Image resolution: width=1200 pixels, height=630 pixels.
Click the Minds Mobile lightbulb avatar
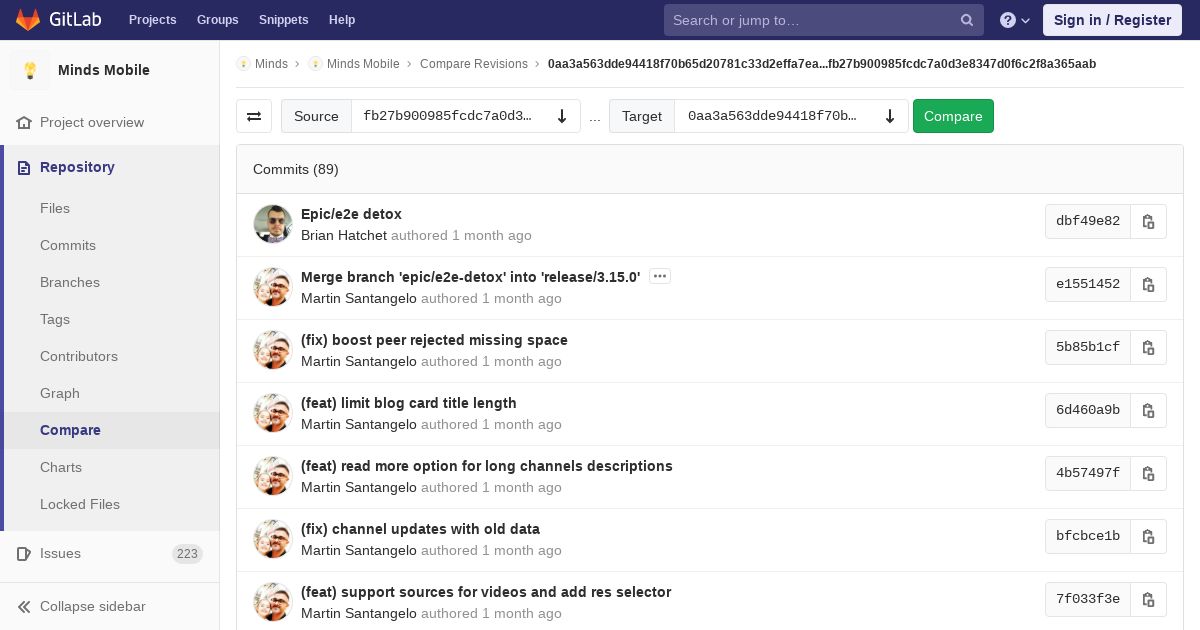pos(30,70)
